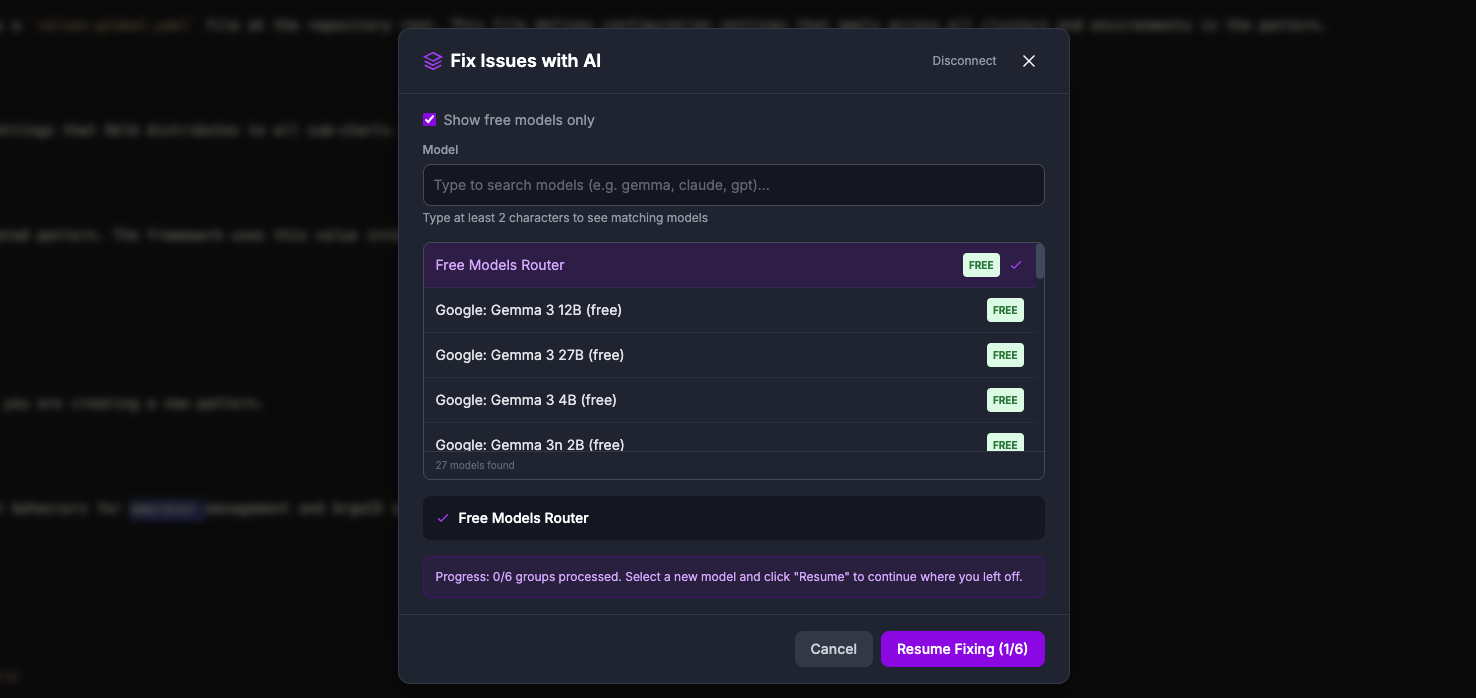1476x698 pixels.
Task: Select Free Models Router from the list
Action: point(600,265)
